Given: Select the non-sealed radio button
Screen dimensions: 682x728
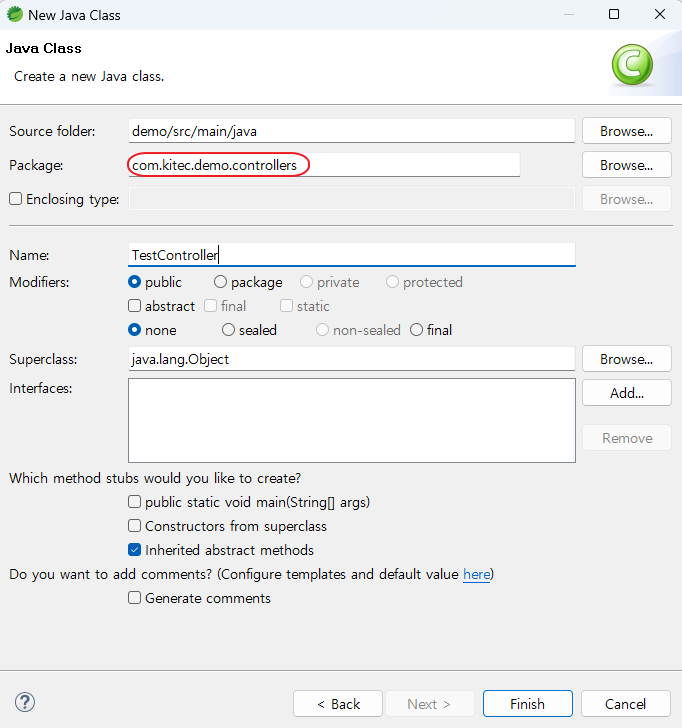Looking at the screenshot, I should (322, 330).
